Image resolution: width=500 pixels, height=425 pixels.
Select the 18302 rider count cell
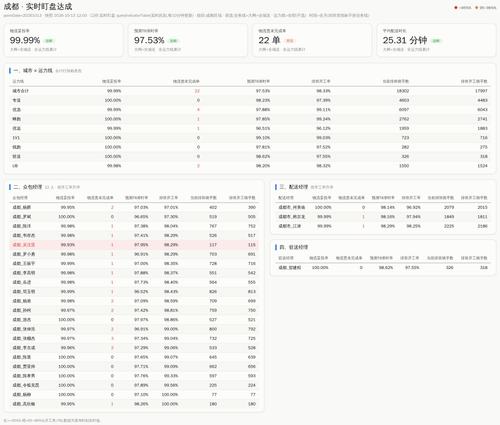pyautogui.click(x=403, y=91)
